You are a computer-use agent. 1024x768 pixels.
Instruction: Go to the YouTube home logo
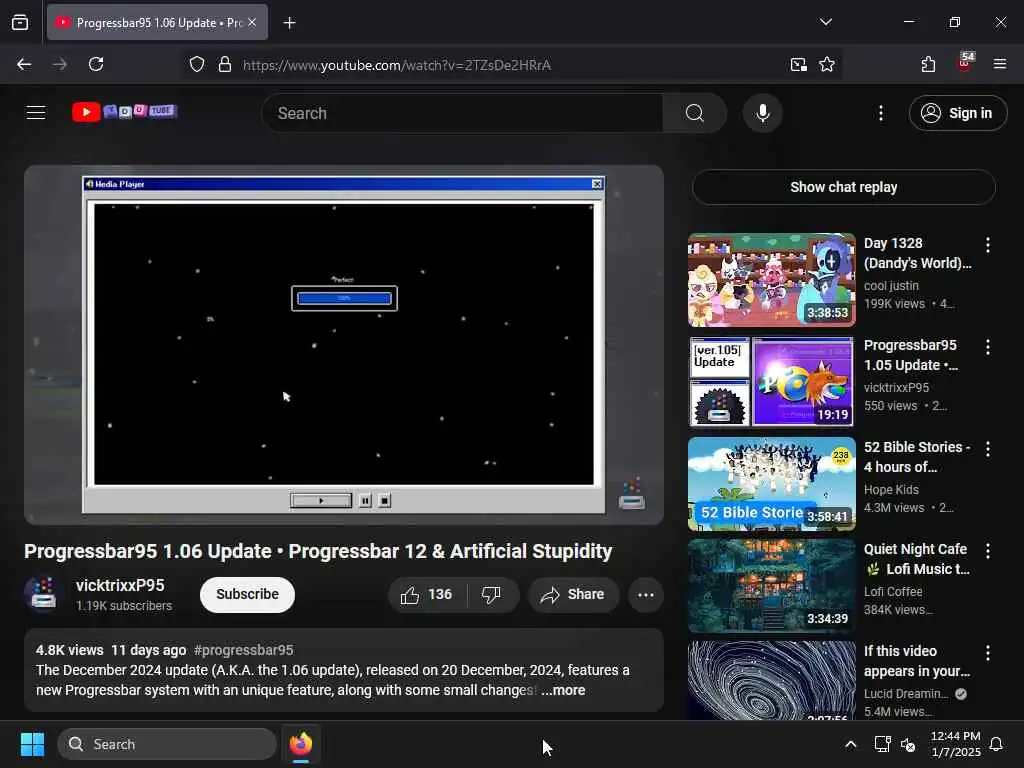coord(124,112)
